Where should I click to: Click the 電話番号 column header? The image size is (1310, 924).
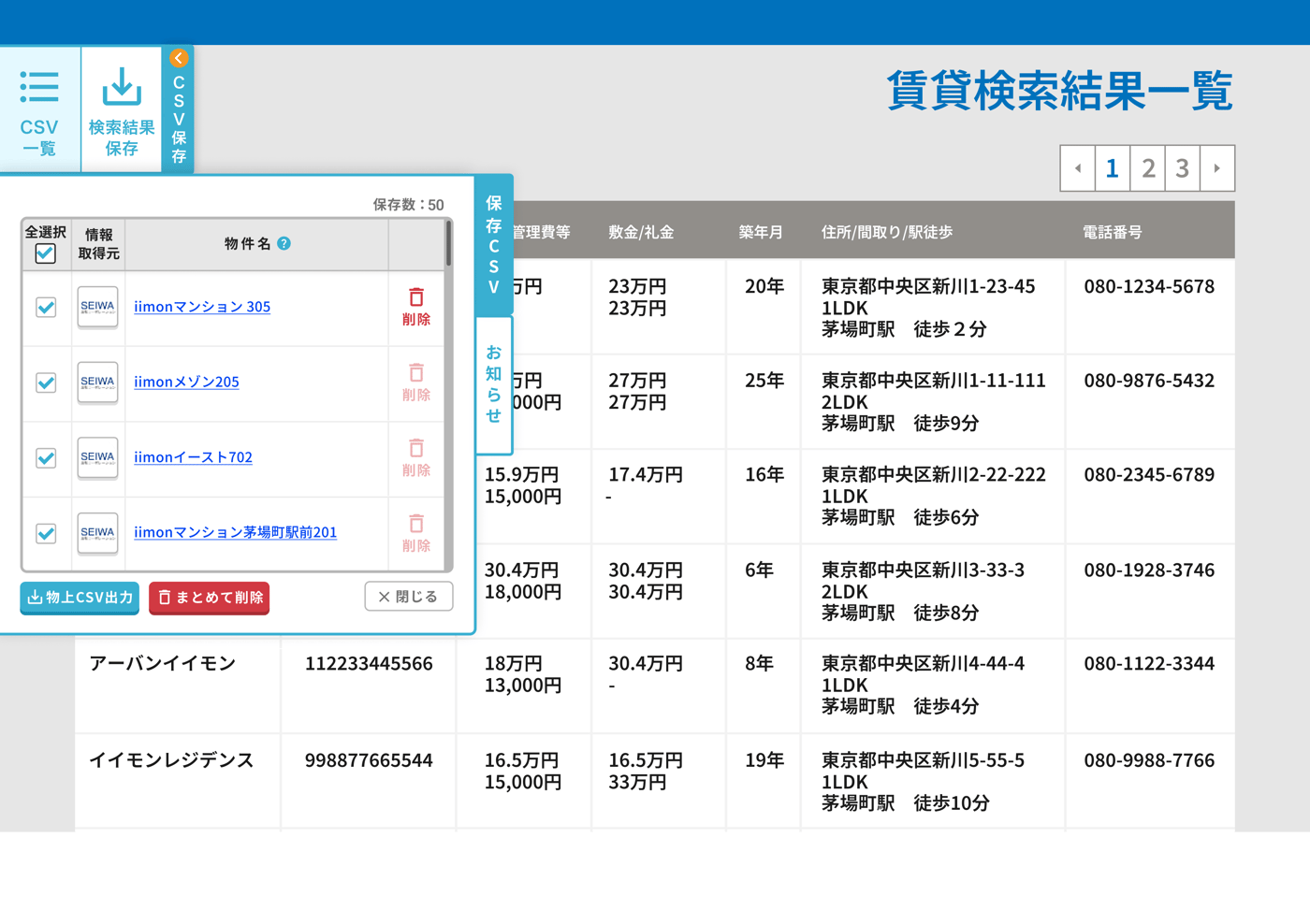pos(1113,232)
